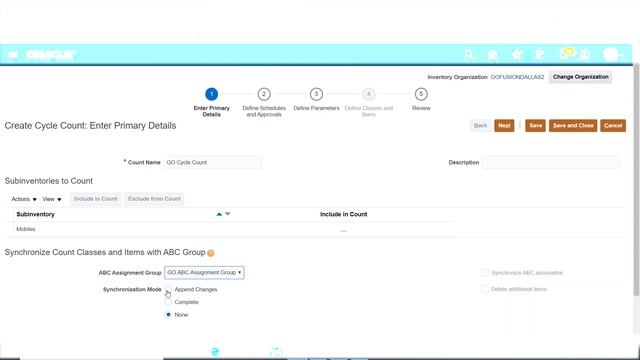
Task: Select Append Changes synchronization mode
Action: tap(168, 289)
